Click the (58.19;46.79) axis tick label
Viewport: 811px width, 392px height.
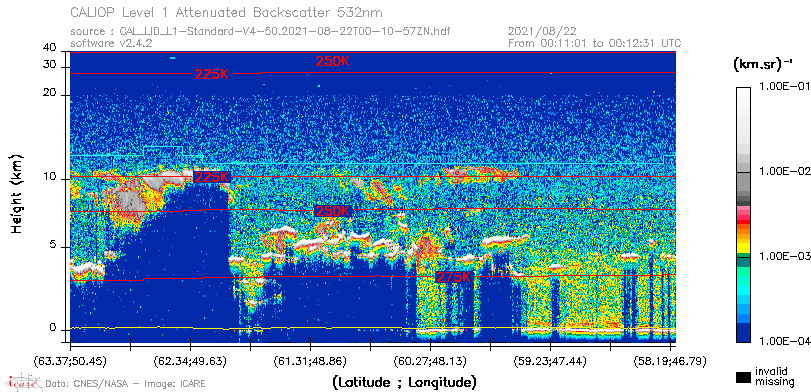670,360
